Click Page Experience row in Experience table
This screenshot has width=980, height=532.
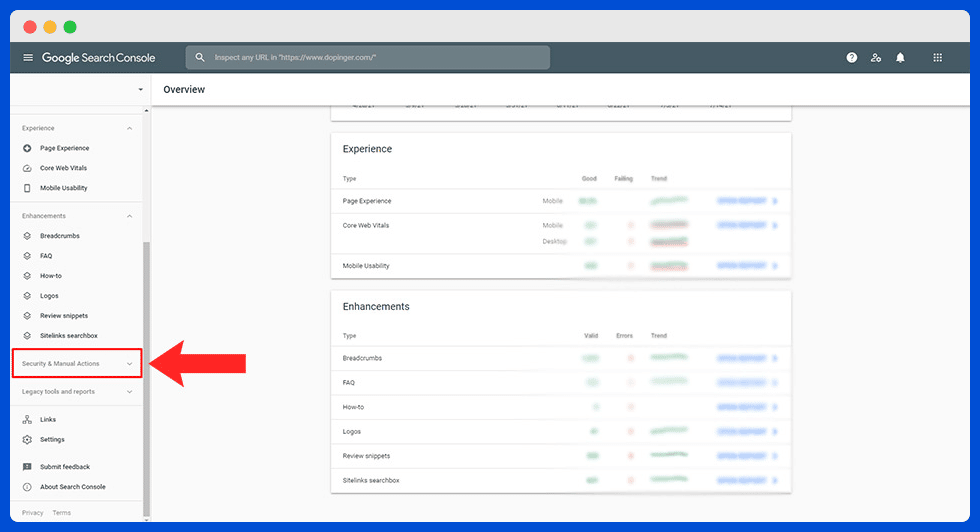click(561, 201)
